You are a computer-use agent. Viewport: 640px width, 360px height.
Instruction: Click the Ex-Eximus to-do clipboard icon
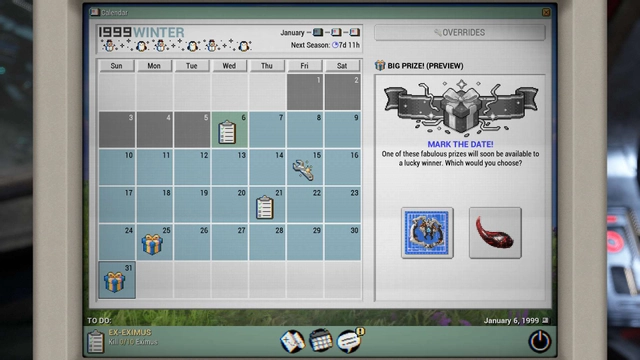pos(96,341)
